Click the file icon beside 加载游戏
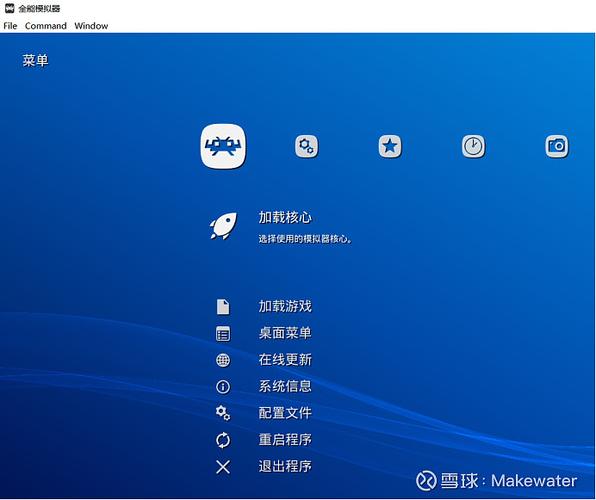Viewport: 596px width, 500px height. coord(223,307)
